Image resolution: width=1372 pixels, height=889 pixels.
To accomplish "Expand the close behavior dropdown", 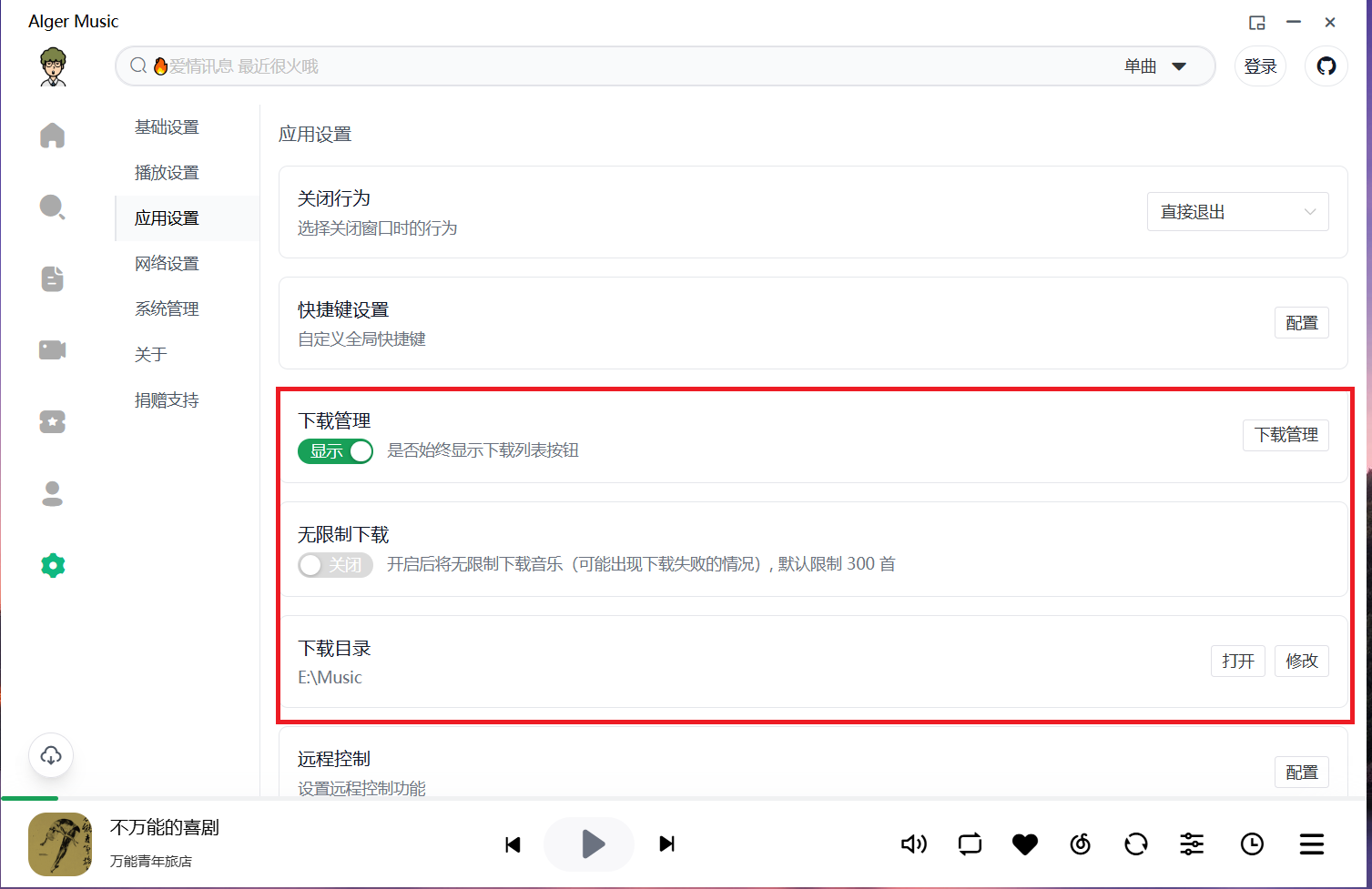I will (x=1237, y=212).
